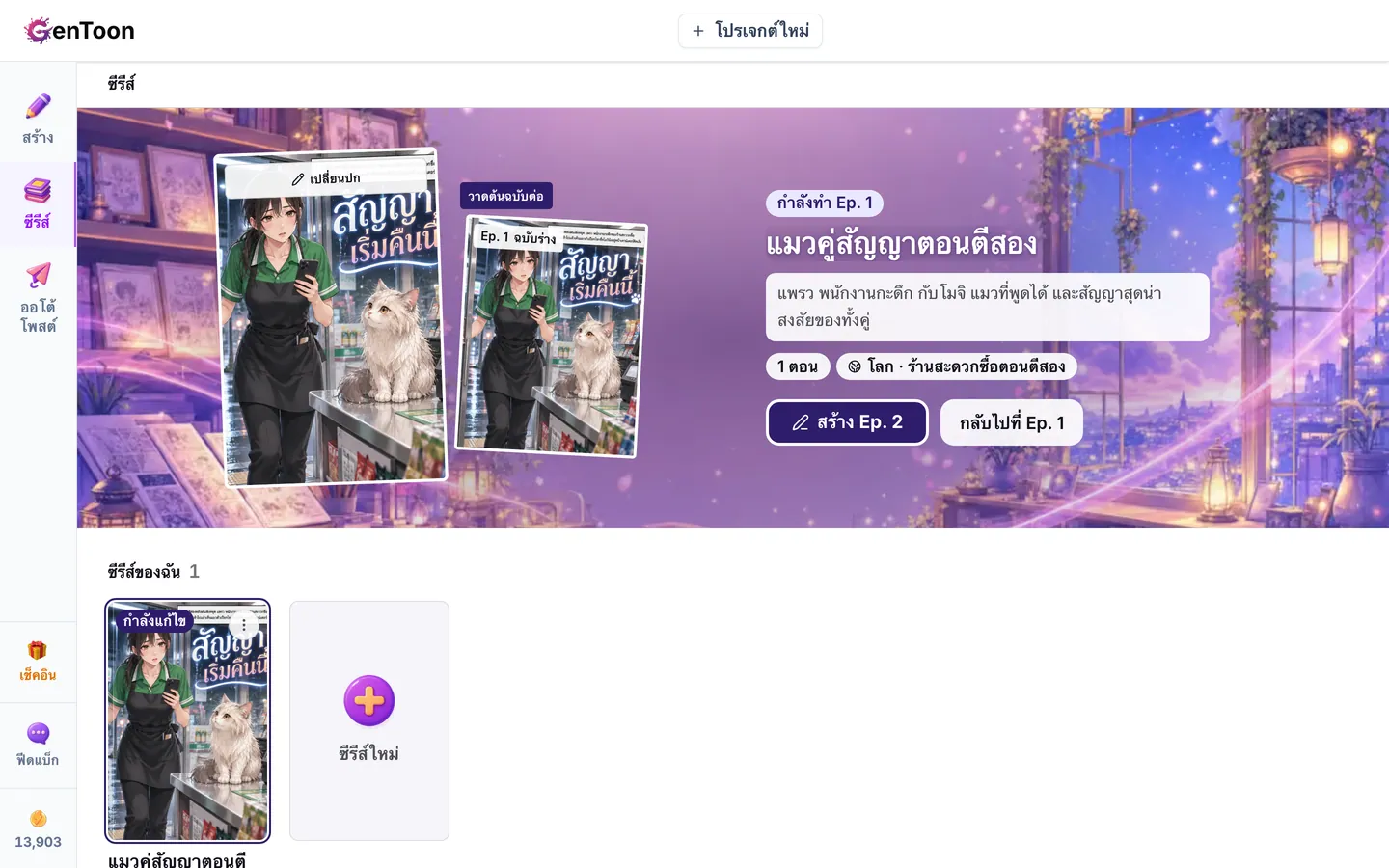Viewport: 1389px width, 868px height.
Task: Click the ซีรีส์ใหม่ label on new card
Action: tap(369, 753)
